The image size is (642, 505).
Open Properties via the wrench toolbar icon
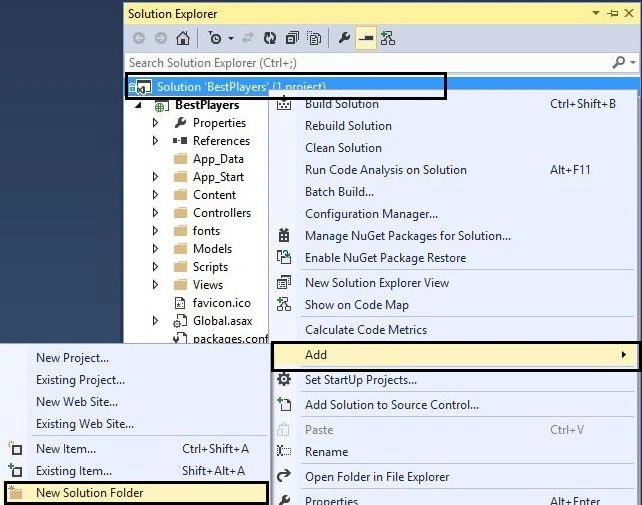(344, 38)
